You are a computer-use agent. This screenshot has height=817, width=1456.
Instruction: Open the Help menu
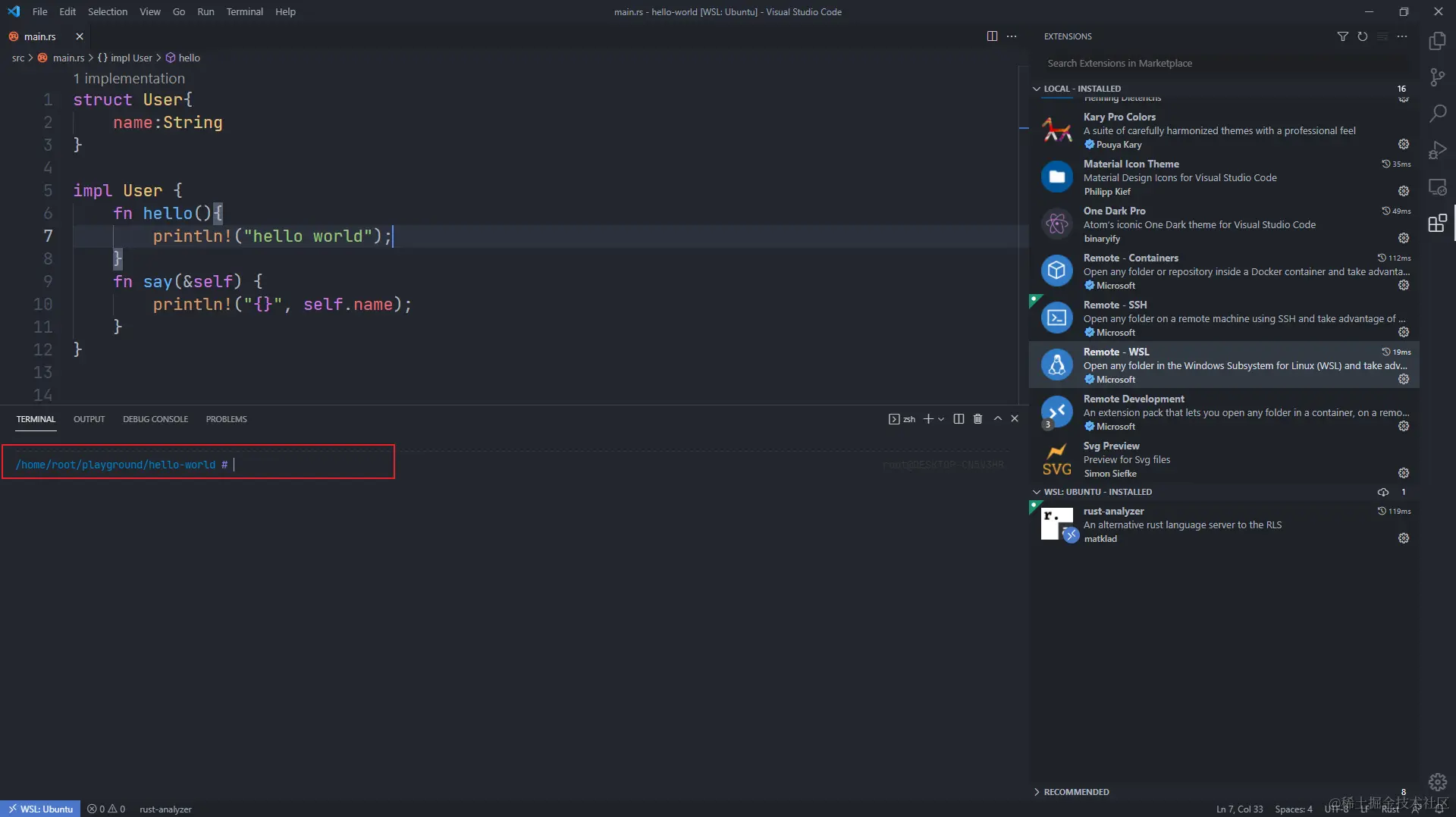(x=285, y=11)
